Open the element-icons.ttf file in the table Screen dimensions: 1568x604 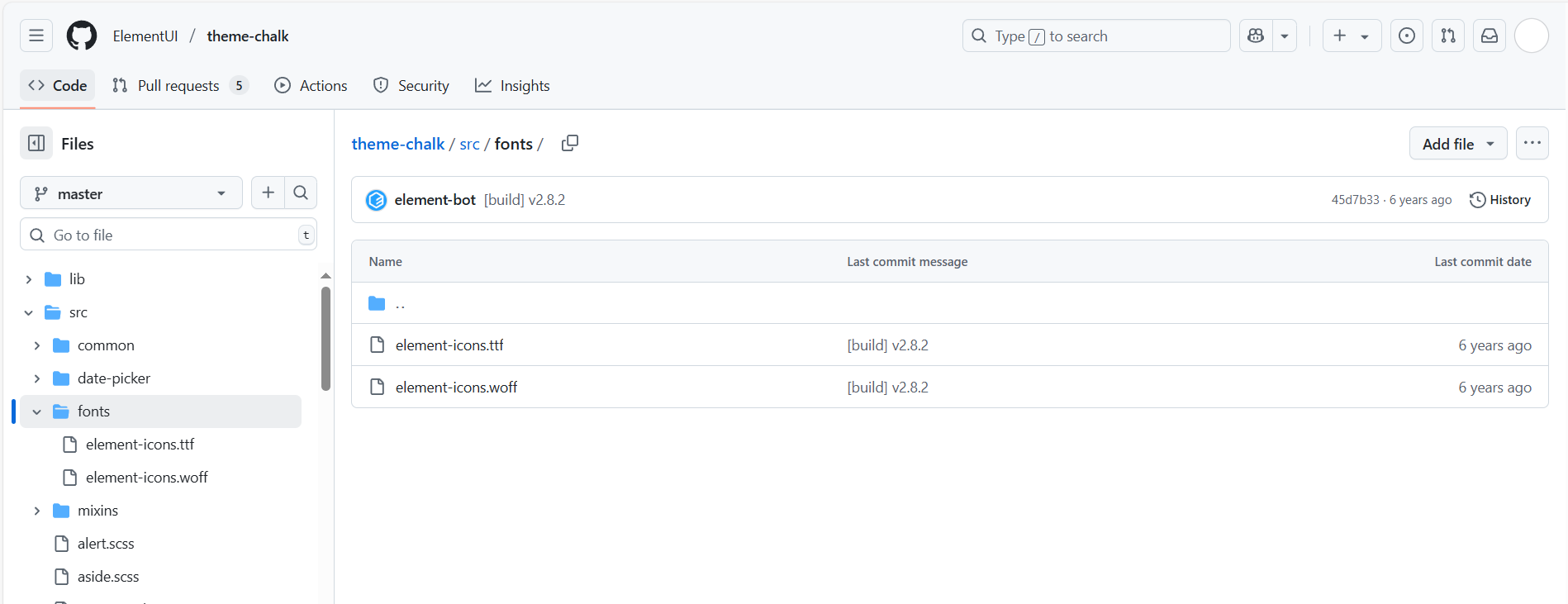click(449, 345)
